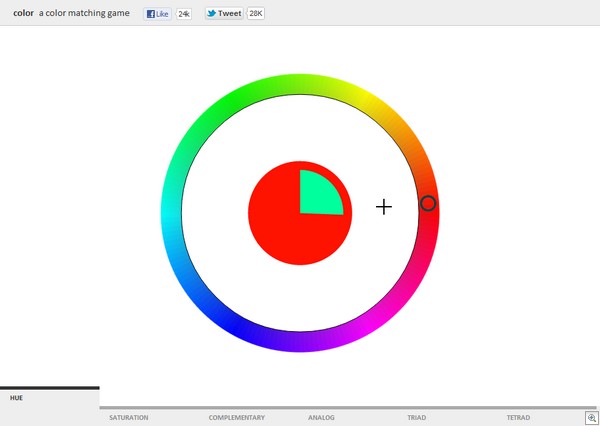Viewport: 600px width, 426px height.
Task: Select the HUE tab
Action: pos(17,397)
